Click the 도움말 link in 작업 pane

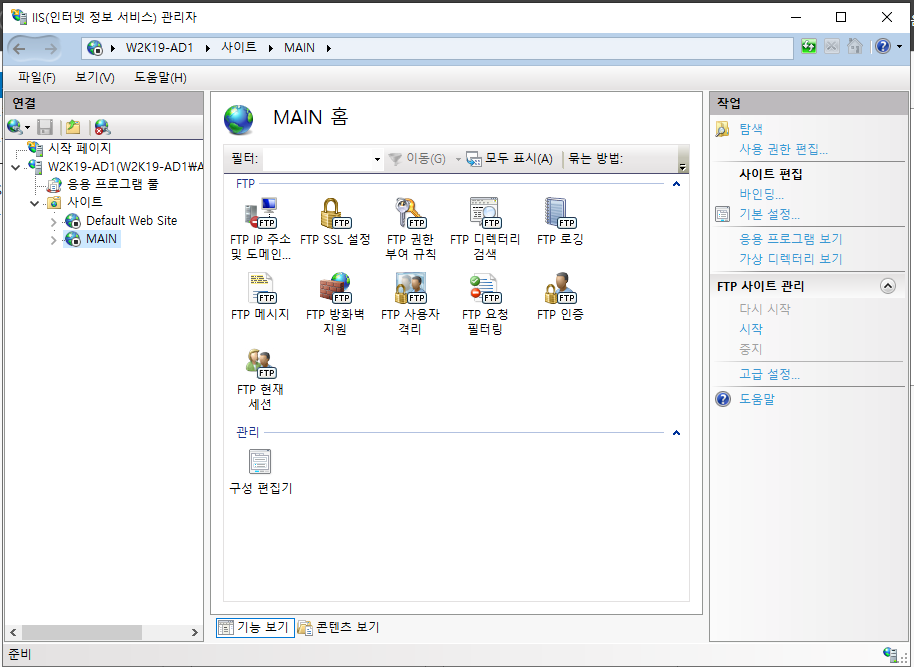pos(757,399)
